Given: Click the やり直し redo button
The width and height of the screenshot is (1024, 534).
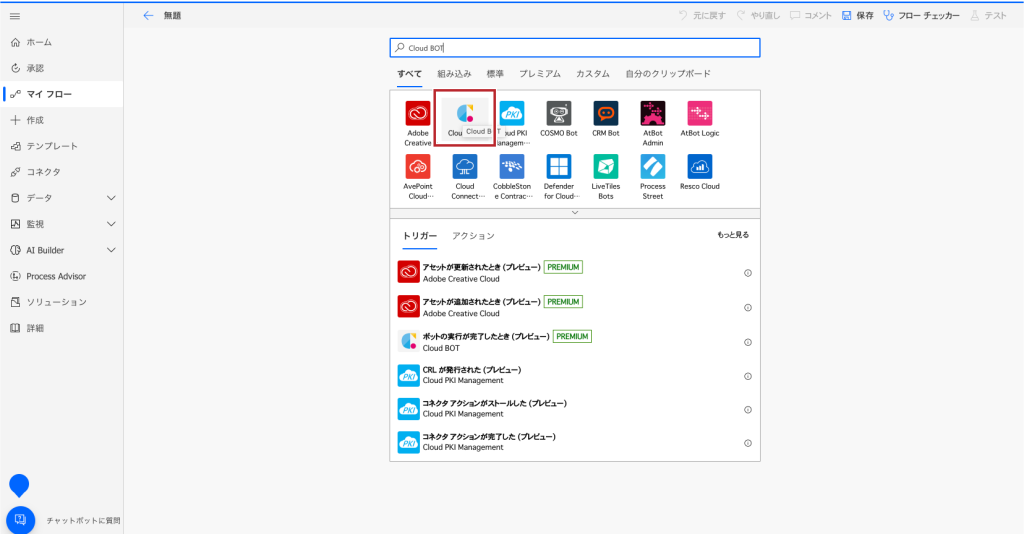Looking at the screenshot, I should 758,16.
